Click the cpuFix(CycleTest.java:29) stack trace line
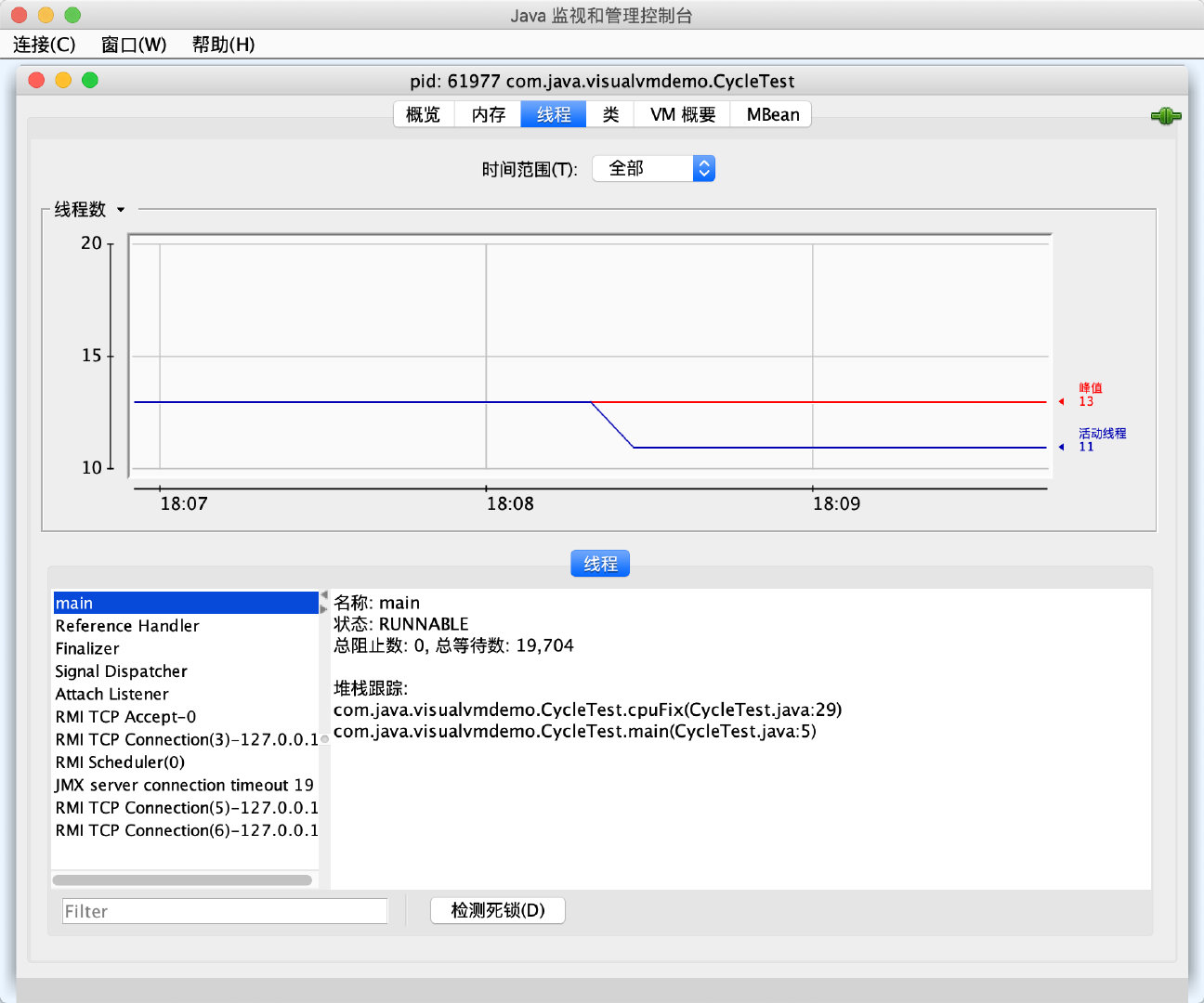 [x=588, y=710]
